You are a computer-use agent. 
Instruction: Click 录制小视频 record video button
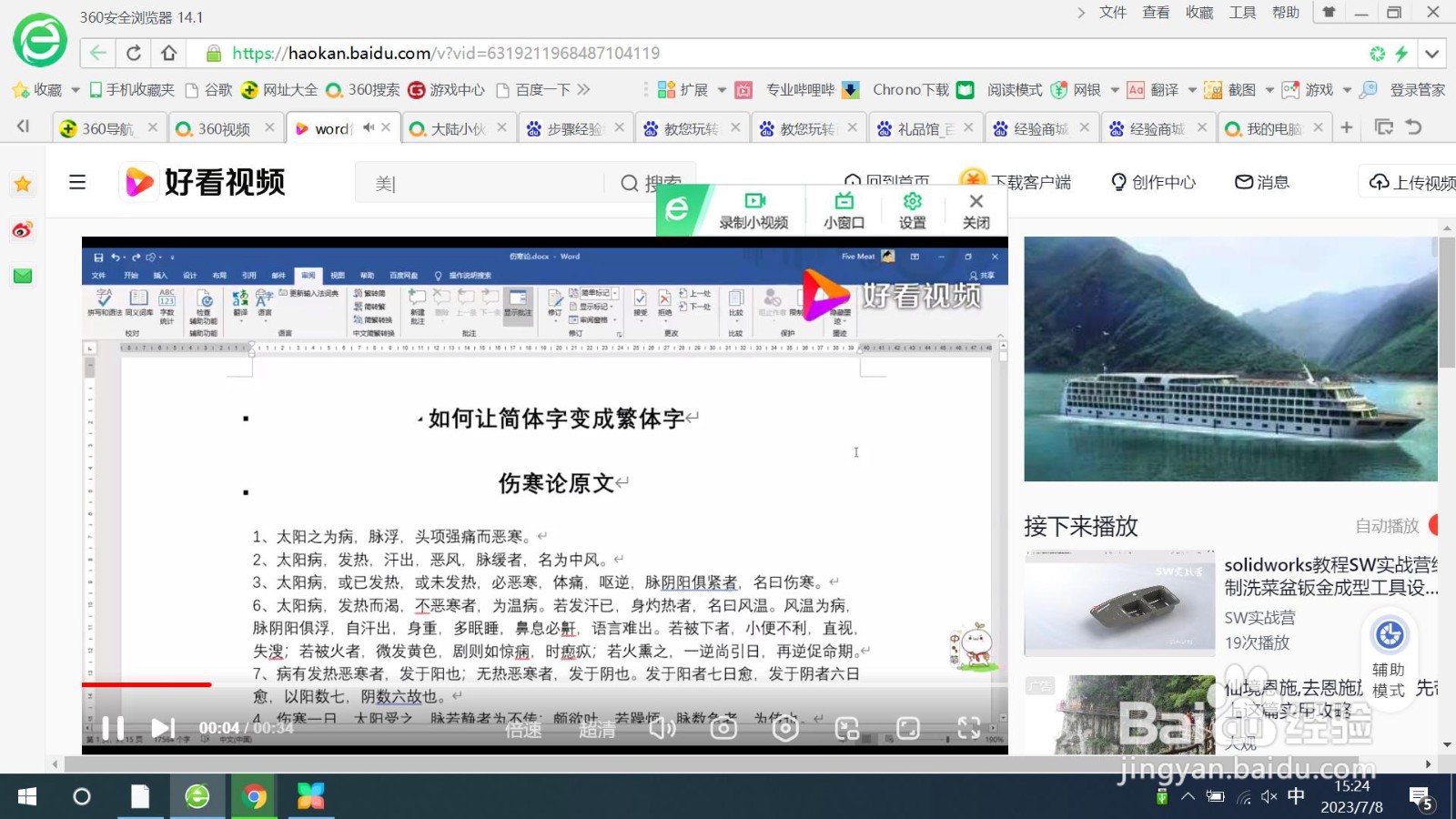(753, 211)
